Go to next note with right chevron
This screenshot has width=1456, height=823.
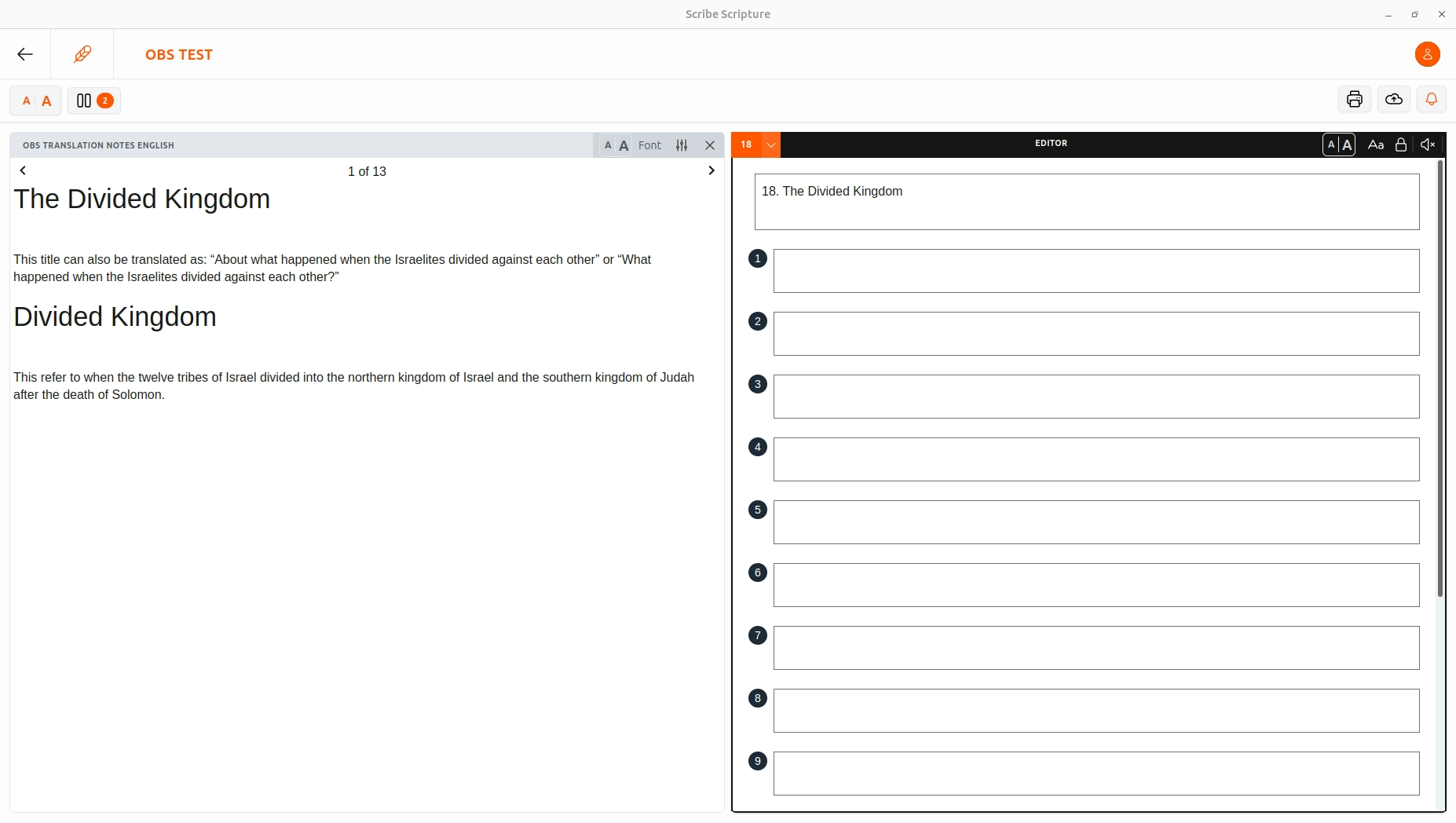711,170
